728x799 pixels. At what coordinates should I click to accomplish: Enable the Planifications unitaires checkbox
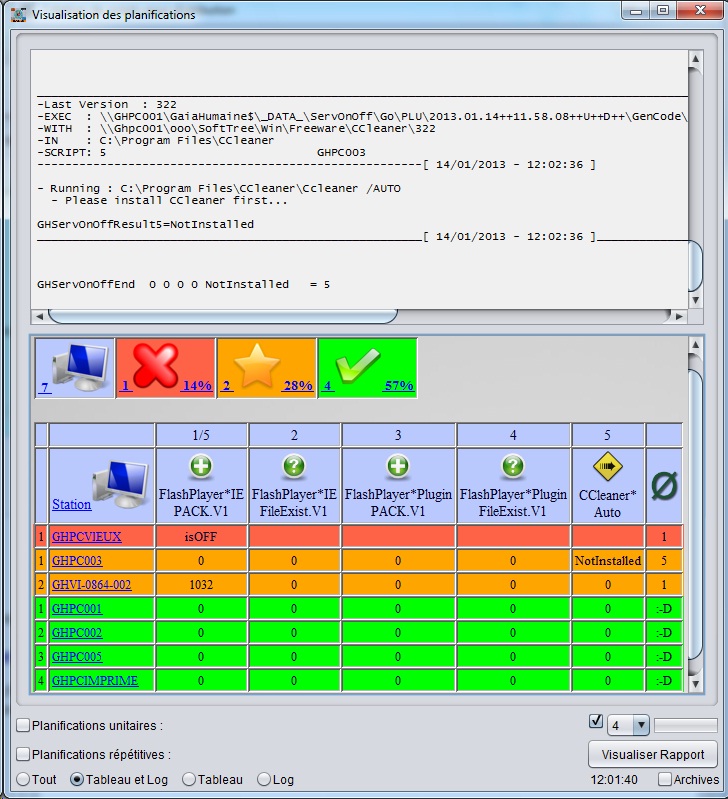point(23,725)
